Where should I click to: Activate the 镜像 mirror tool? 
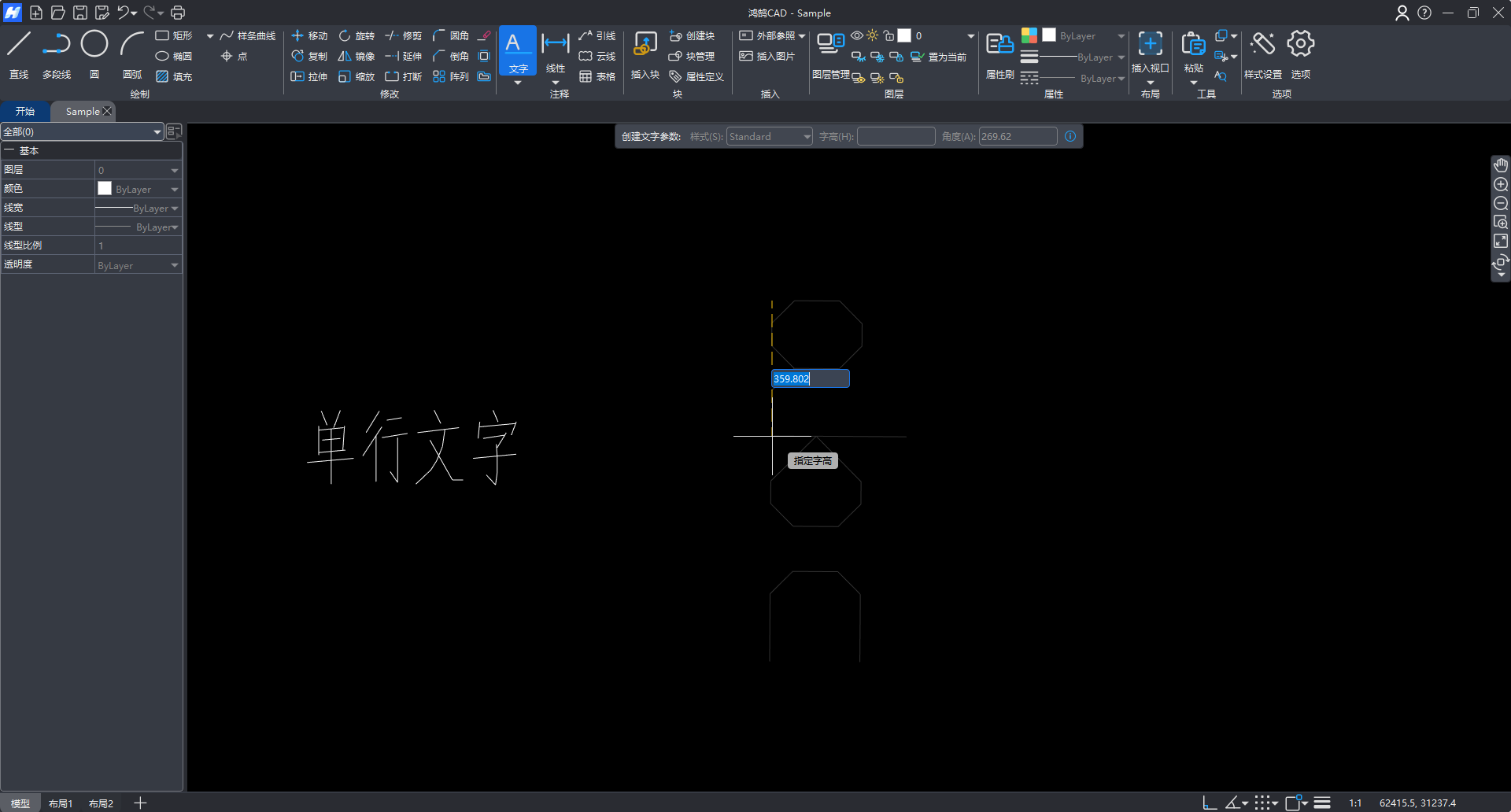tap(356, 57)
